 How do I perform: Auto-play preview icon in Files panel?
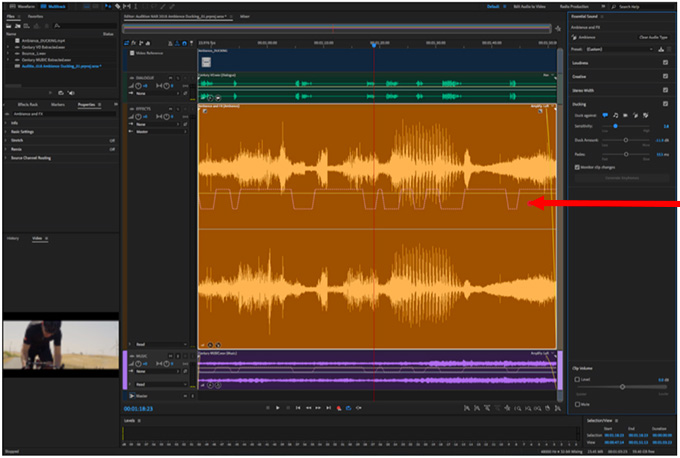click(71, 93)
